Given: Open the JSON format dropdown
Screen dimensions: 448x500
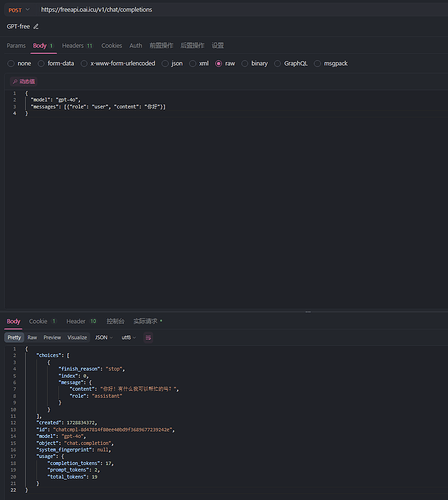Looking at the screenshot, I should tap(104, 338).
